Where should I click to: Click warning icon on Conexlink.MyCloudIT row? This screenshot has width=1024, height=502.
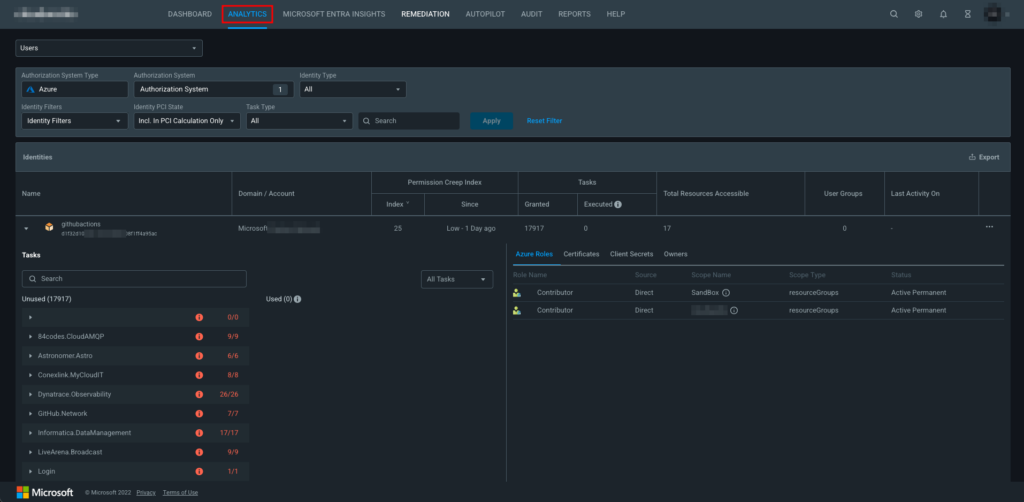tap(199, 375)
